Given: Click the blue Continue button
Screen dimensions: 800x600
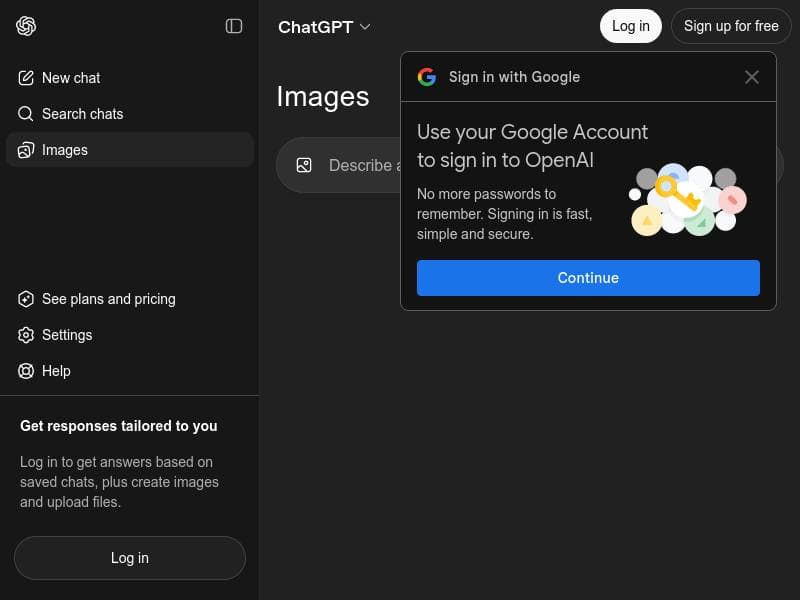Looking at the screenshot, I should pos(588,278).
